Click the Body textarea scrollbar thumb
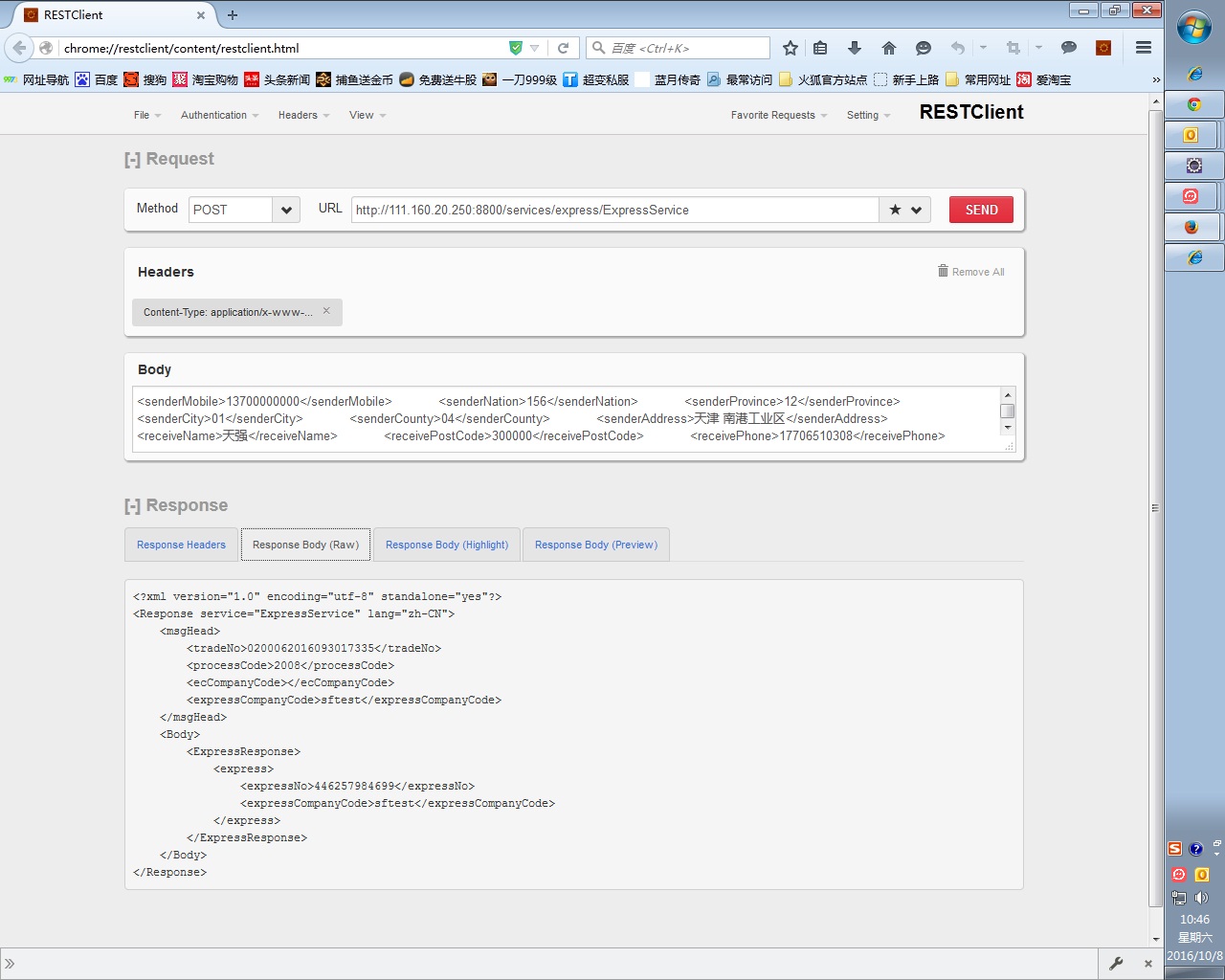The image size is (1225, 980). point(1008,411)
